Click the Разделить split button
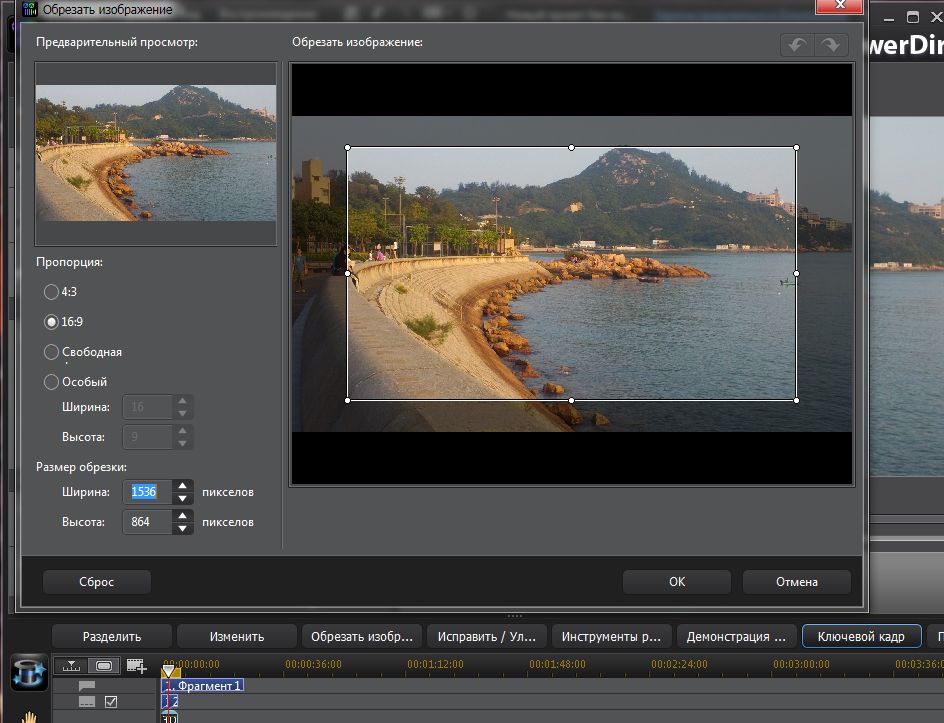The width and height of the screenshot is (944, 723). point(111,636)
